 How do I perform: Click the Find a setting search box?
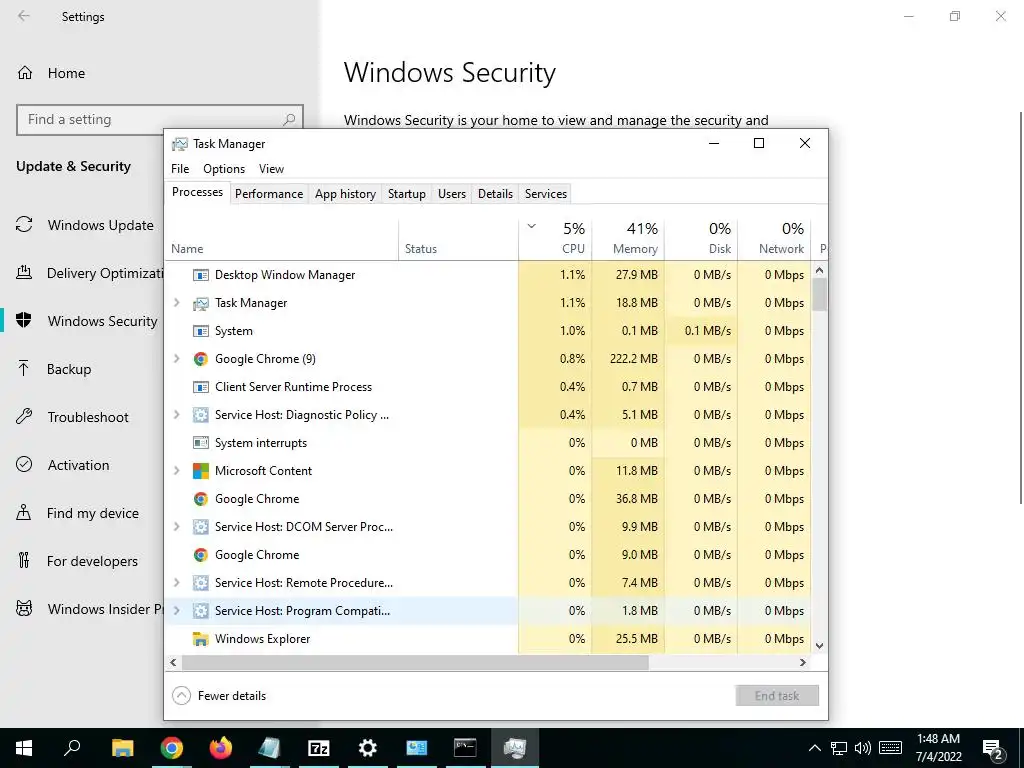[160, 120]
